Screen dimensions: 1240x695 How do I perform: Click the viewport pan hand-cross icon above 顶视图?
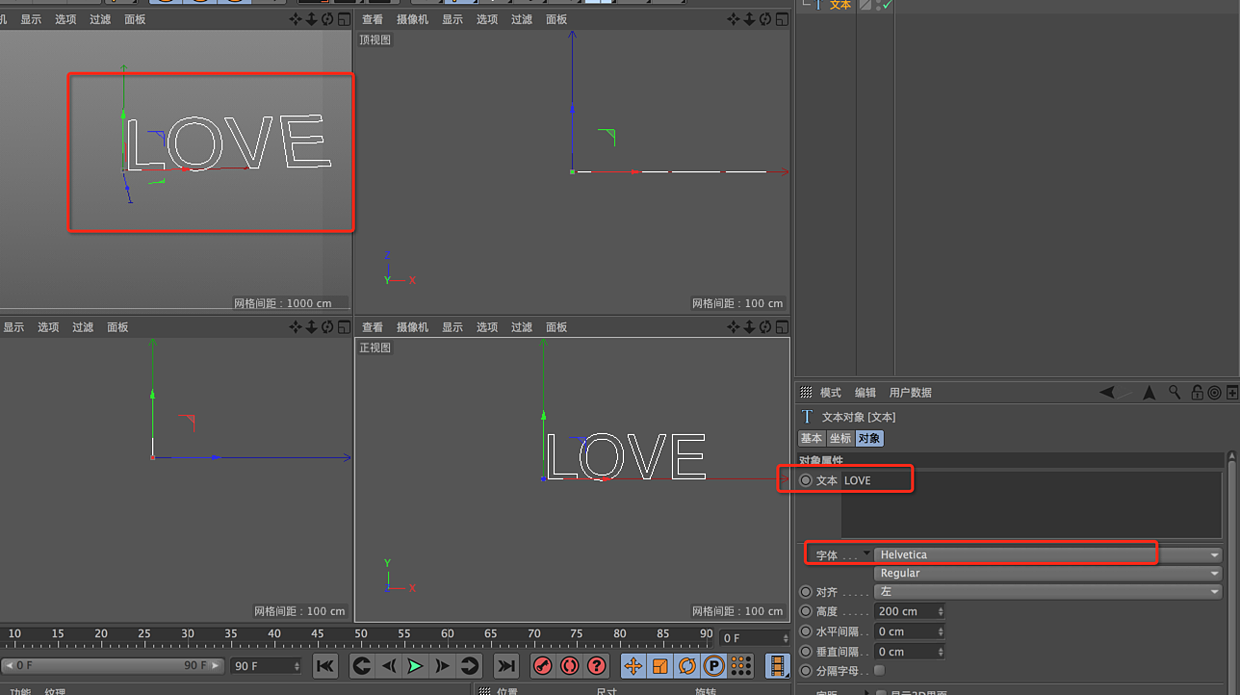[733, 18]
